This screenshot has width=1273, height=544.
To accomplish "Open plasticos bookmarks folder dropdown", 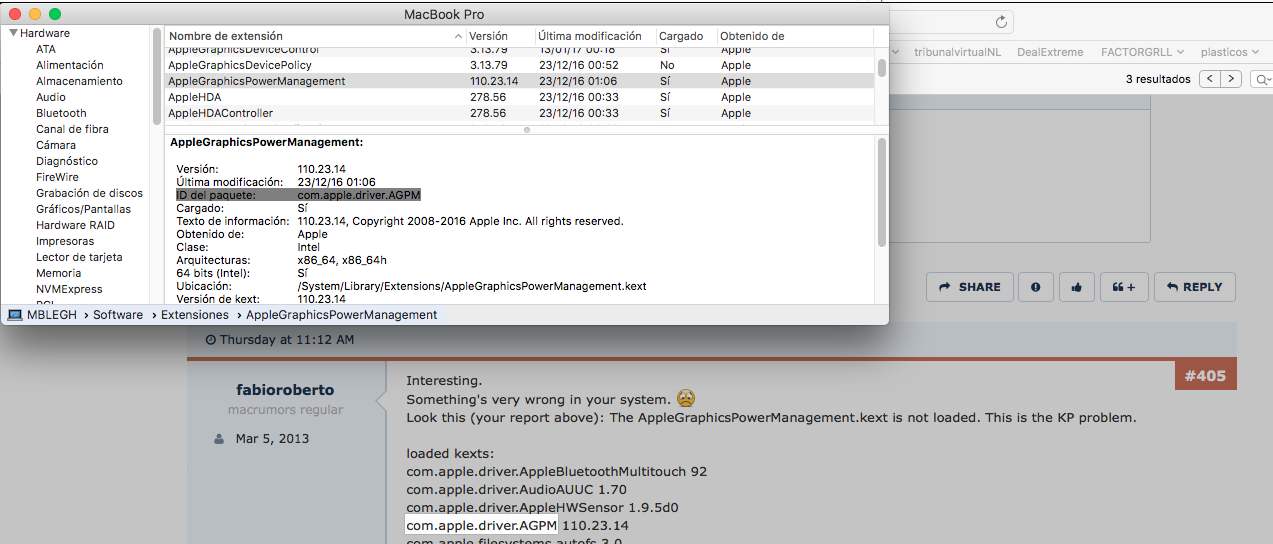I will coord(1229,52).
